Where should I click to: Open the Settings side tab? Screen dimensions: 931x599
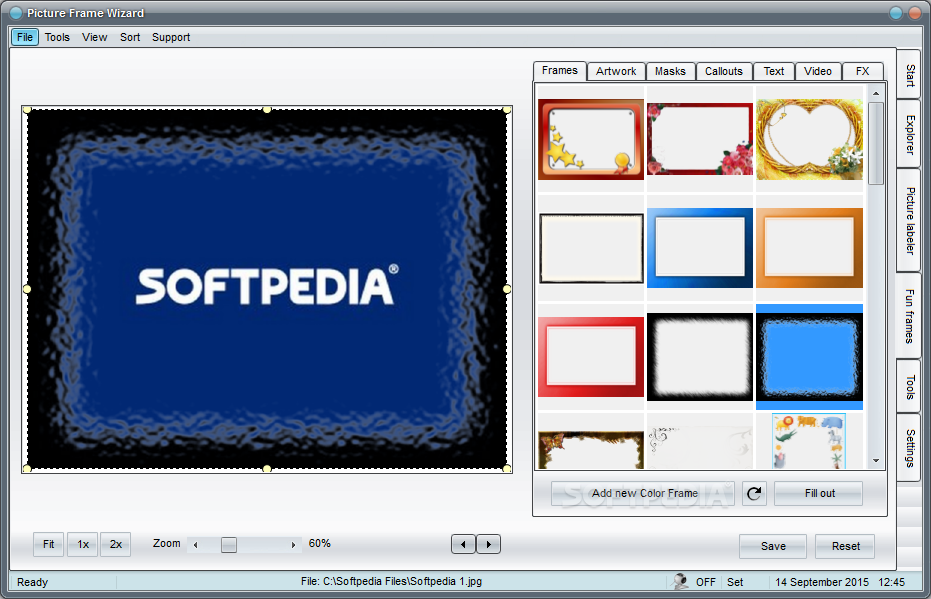pyautogui.click(x=909, y=448)
